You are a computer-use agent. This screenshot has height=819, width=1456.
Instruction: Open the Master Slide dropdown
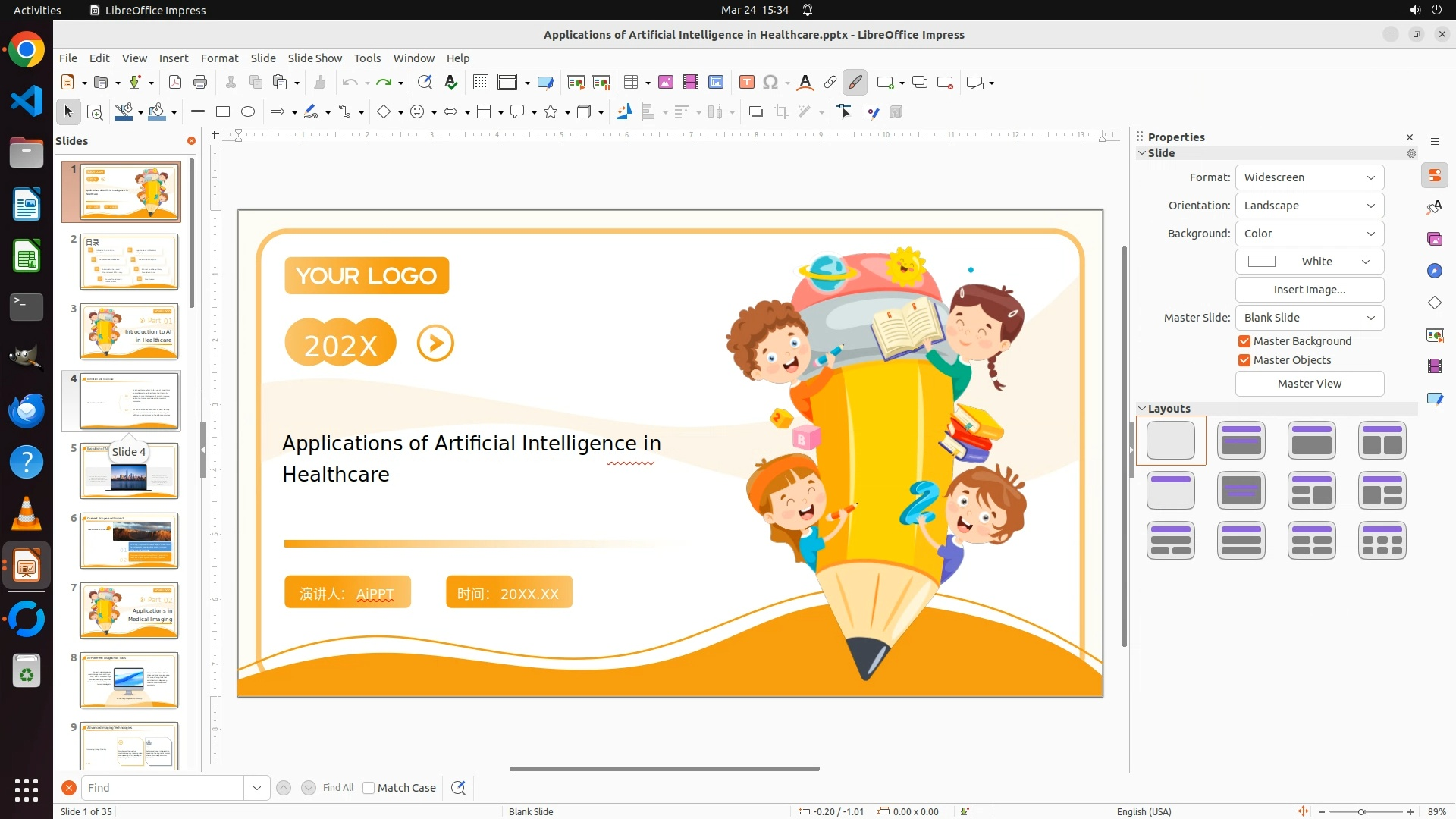1309,318
